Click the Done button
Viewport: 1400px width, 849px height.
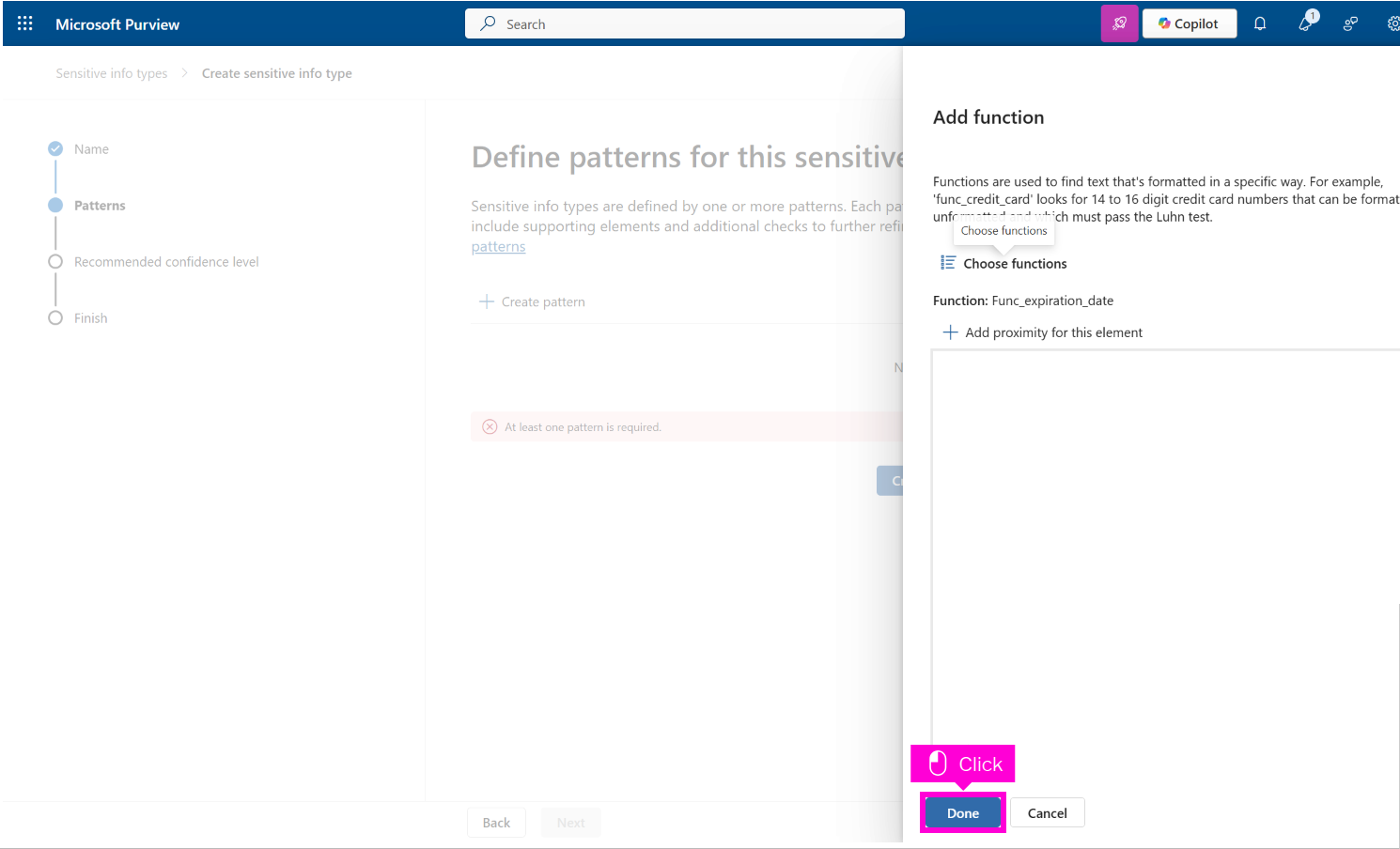962,813
